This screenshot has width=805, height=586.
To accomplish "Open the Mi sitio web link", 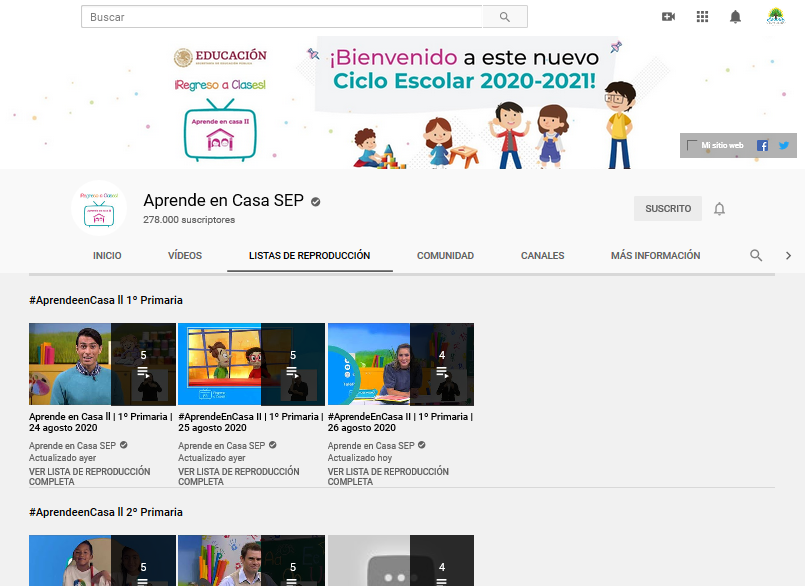I will (722, 145).
